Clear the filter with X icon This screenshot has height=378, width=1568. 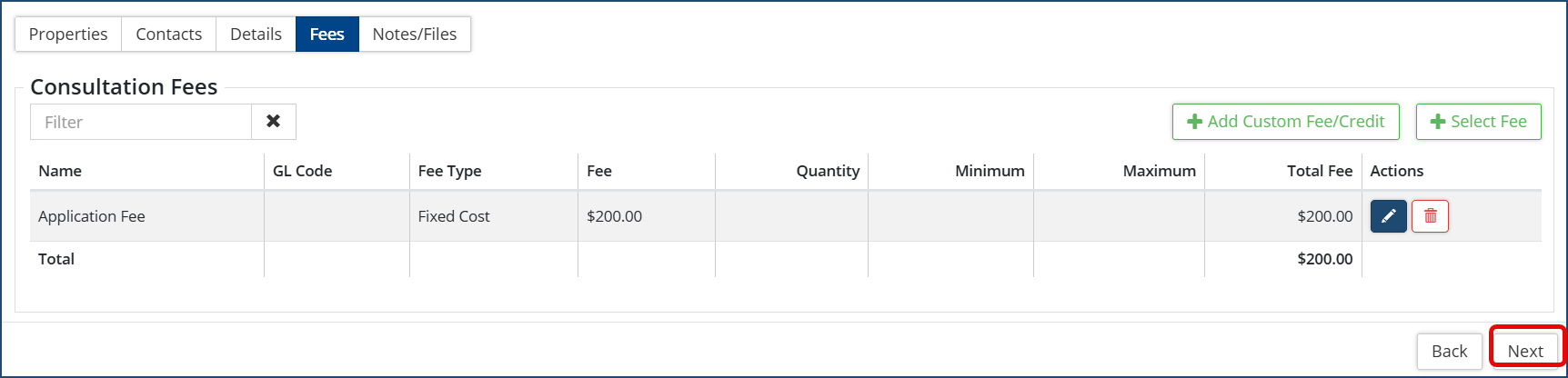tap(273, 122)
